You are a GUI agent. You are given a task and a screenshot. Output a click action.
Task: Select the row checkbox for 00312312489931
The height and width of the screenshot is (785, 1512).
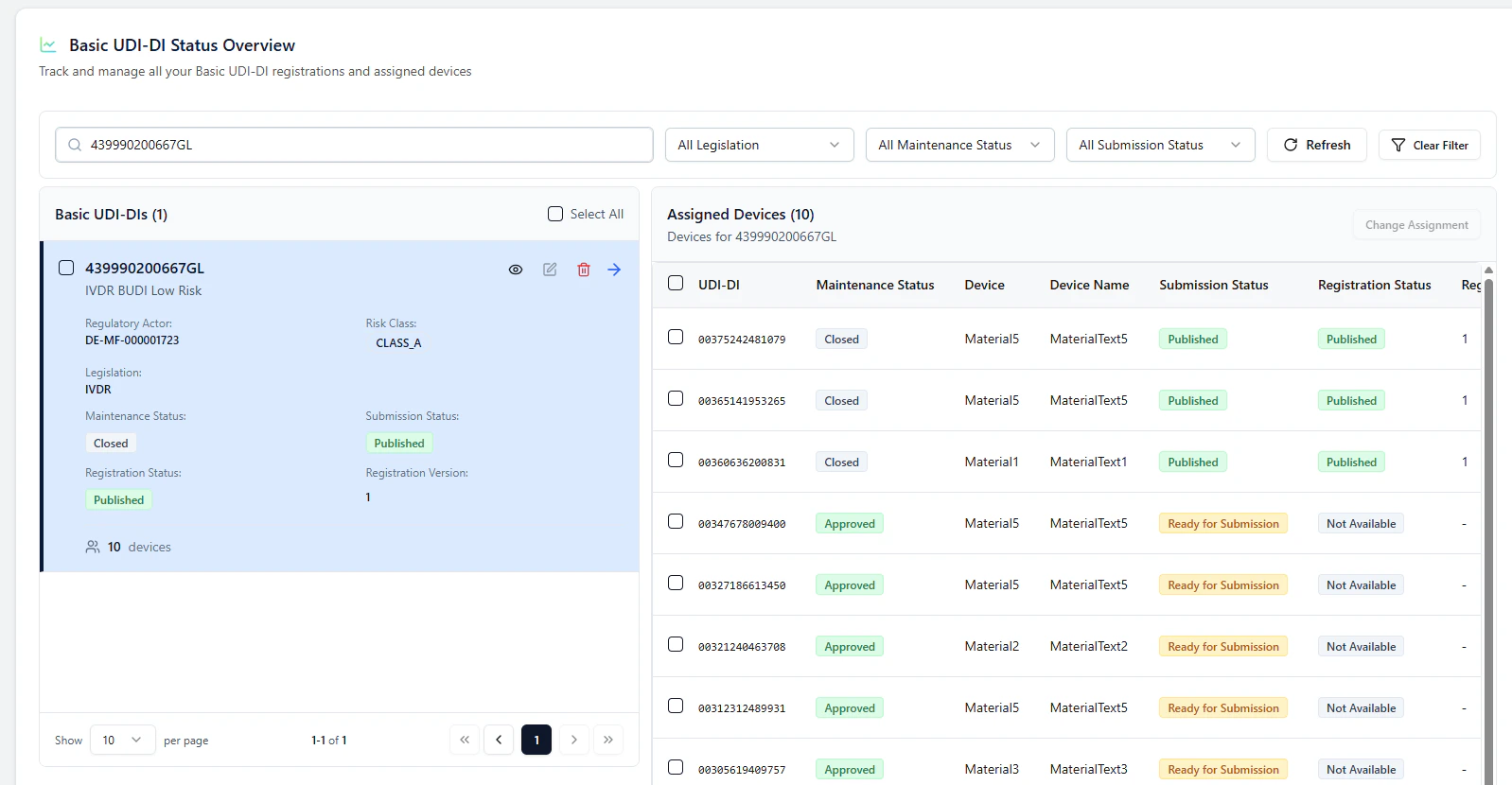coord(676,706)
